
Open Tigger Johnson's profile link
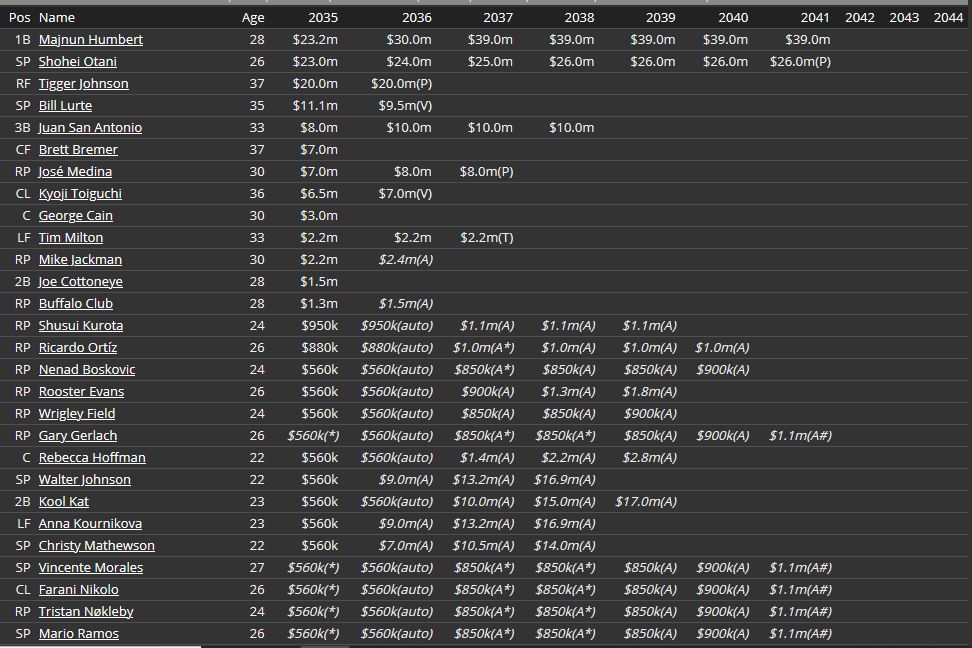pos(83,83)
